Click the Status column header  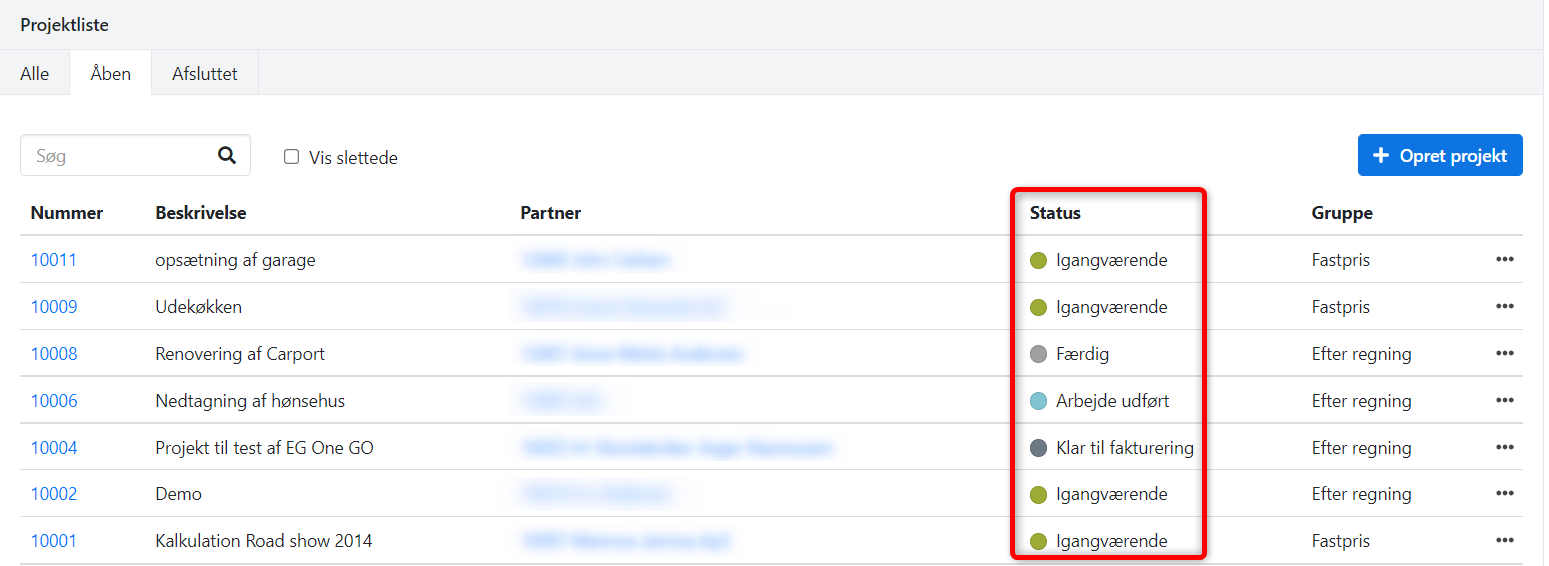coord(1055,213)
